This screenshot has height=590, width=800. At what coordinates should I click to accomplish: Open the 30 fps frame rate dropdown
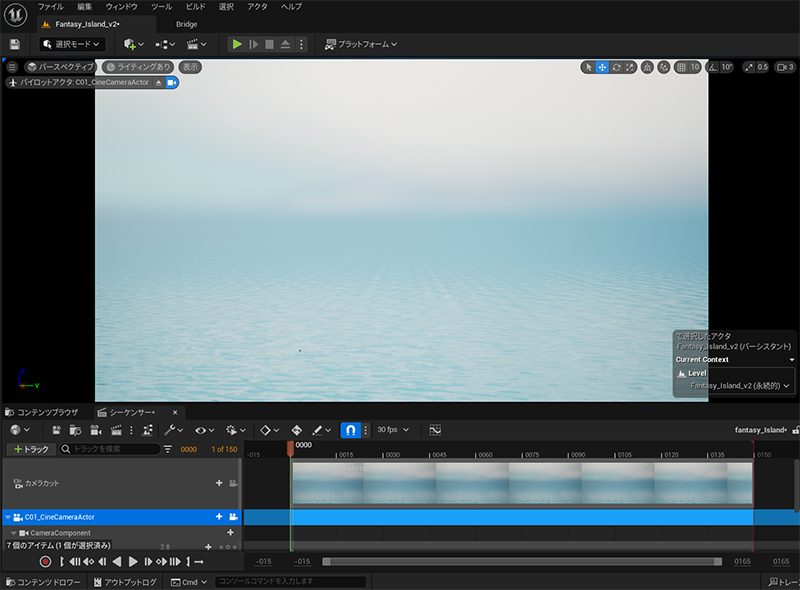click(393, 430)
